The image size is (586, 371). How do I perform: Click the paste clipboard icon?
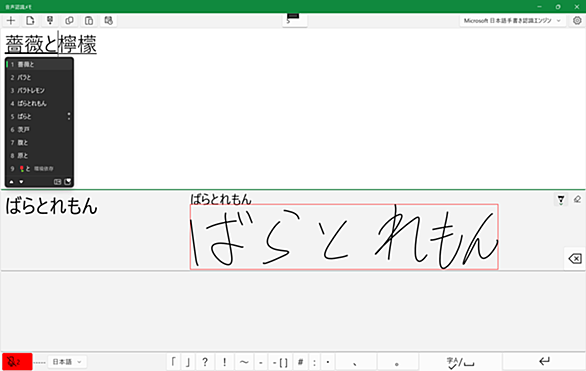pyautogui.click(x=89, y=21)
